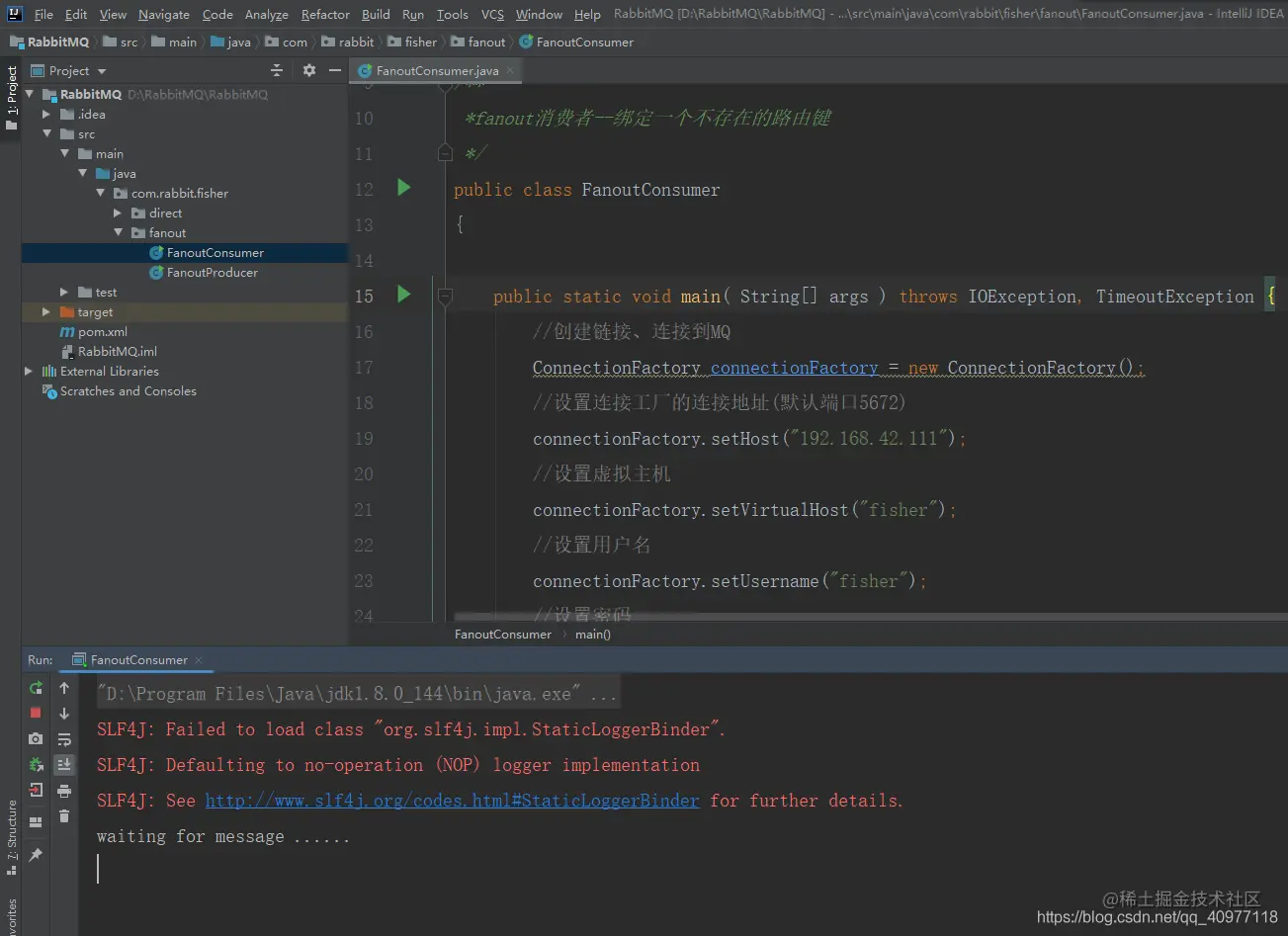Click main() in editor bottom breadcrumb
The width and height of the screenshot is (1288, 936).
pos(593,634)
